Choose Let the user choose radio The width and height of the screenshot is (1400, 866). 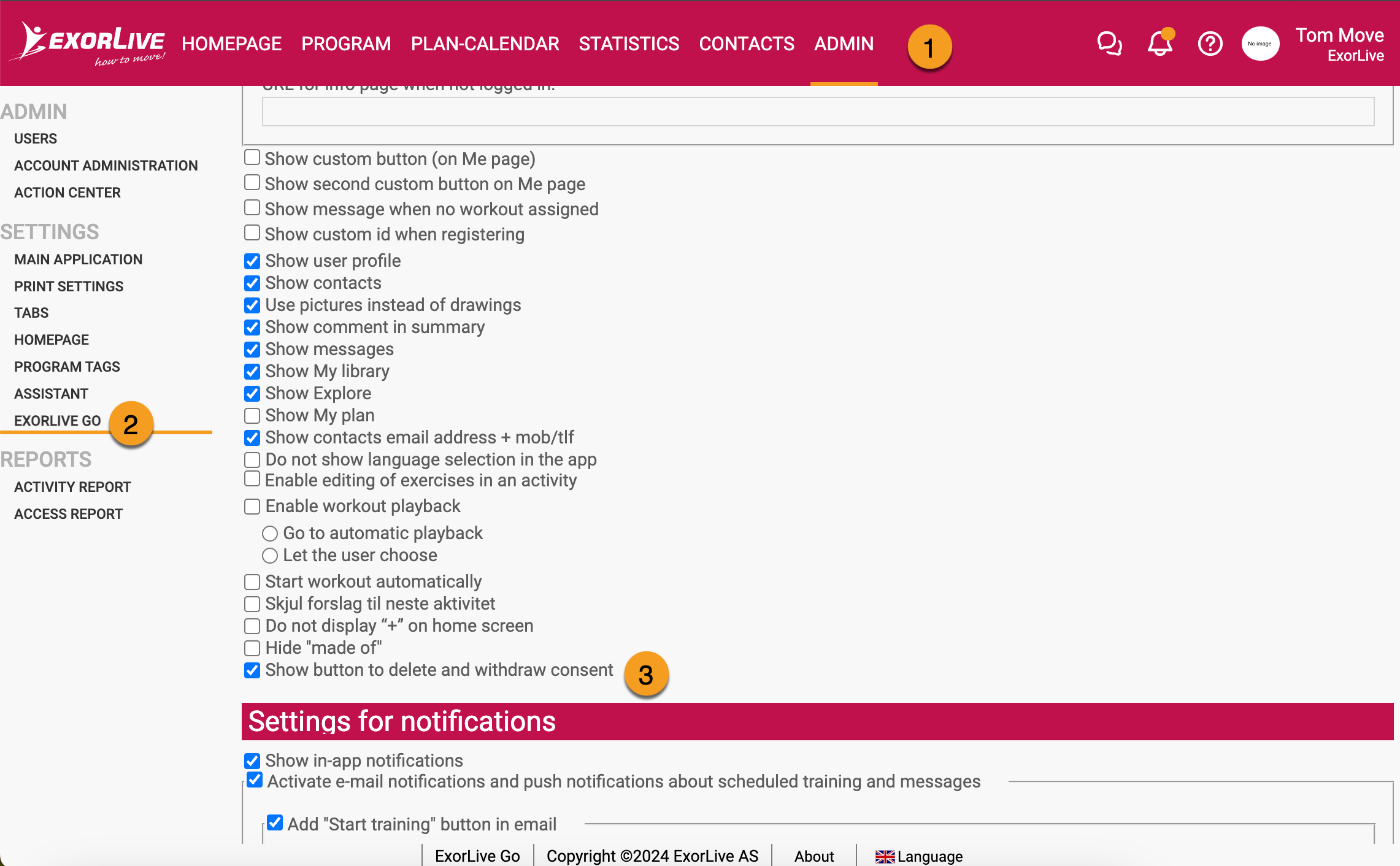tap(270, 556)
